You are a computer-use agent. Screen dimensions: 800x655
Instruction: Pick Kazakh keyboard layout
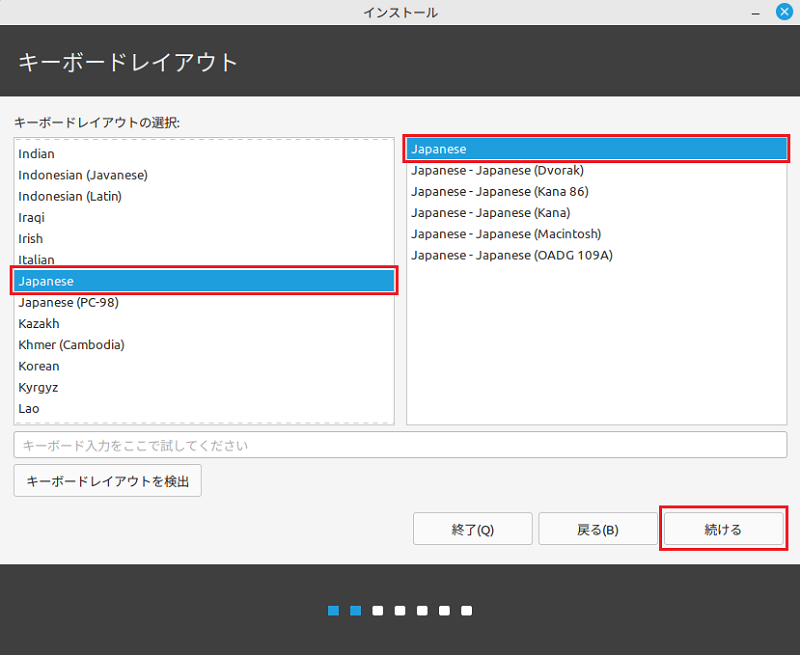click(204, 323)
